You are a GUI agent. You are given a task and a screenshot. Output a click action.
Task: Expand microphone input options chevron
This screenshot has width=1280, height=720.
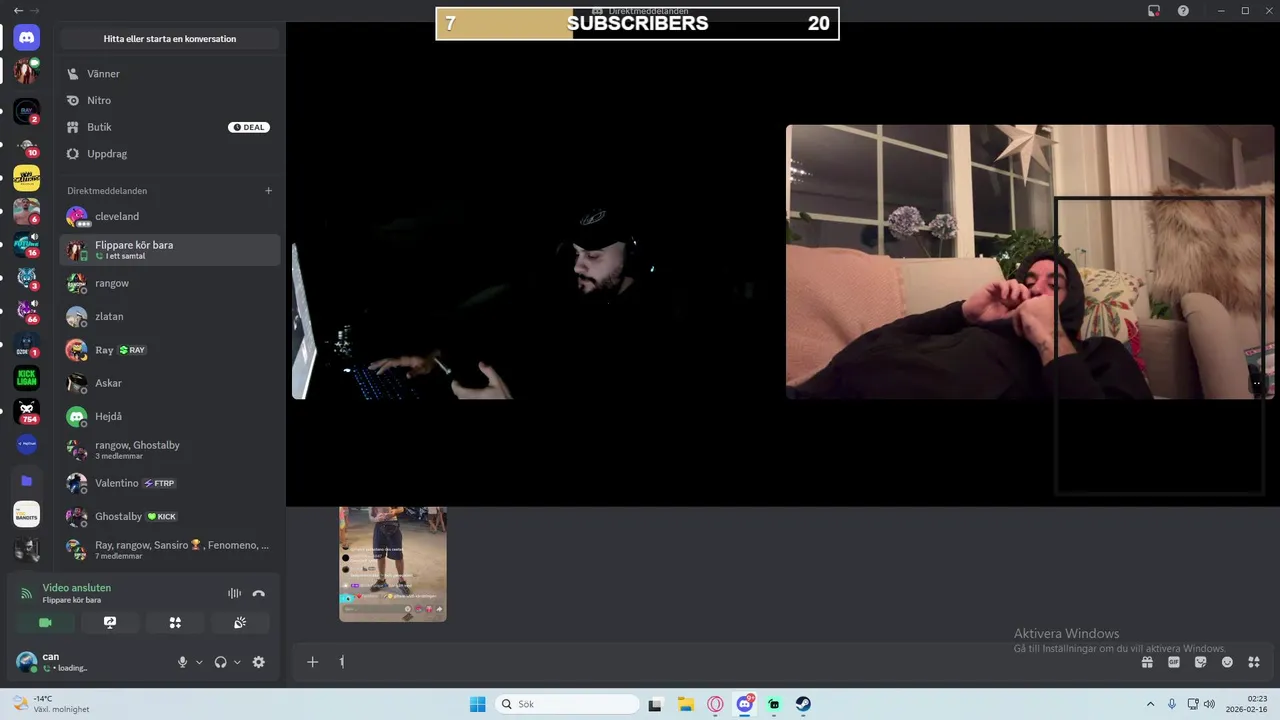tap(199, 662)
